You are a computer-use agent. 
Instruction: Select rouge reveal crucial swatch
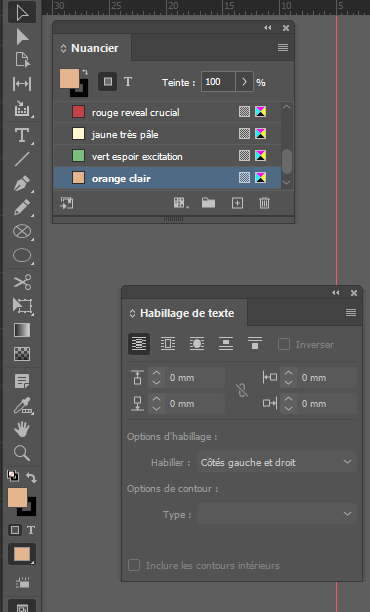(x=167, y=112)
